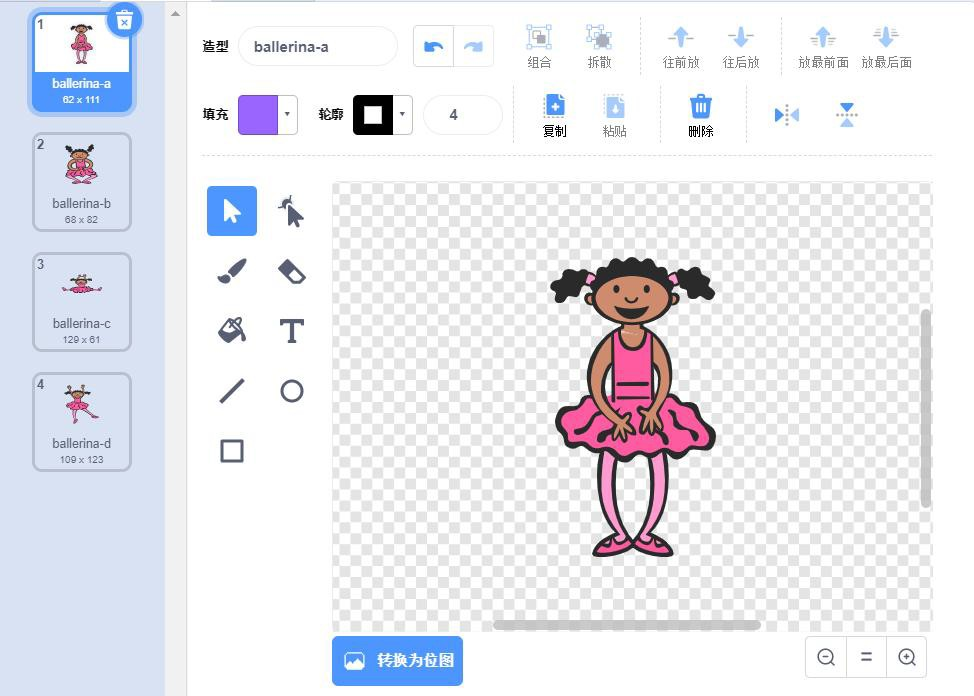This screenshot has width=974, height=696.
Task: Select the Line tool
Action: 232,391
